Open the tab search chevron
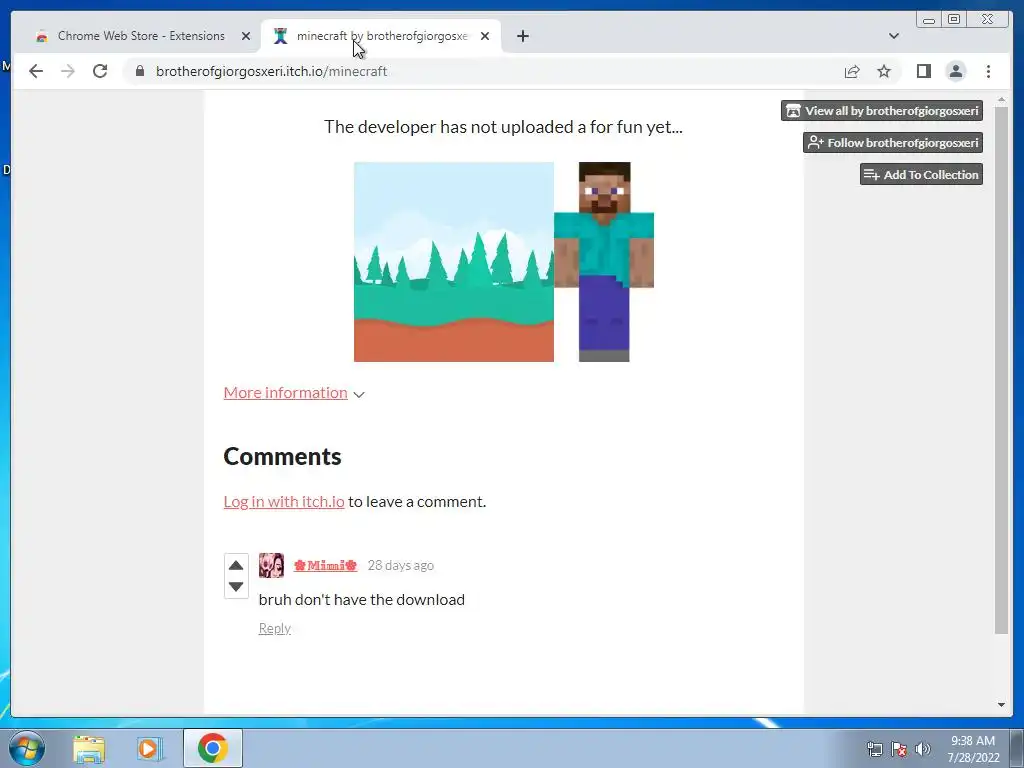 (x=893, y=36)
